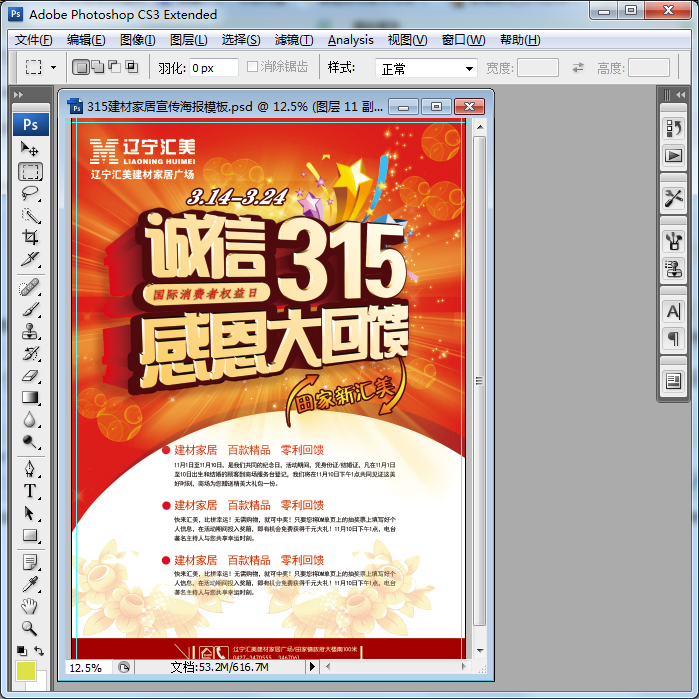The height and width of the screenshot is (699, 699).
Task: Select the Blur tool
Action: 30,419
